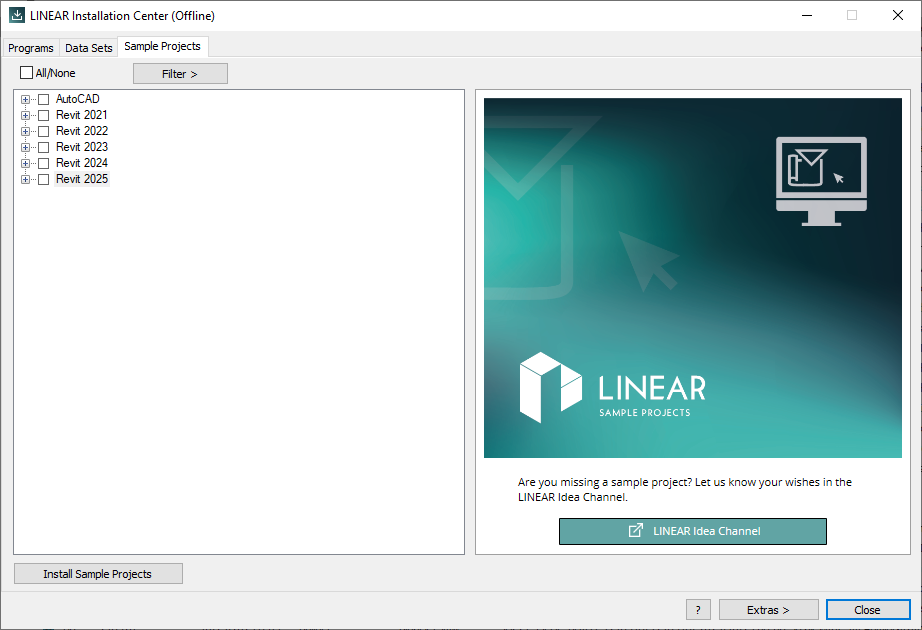Click the external link icon in Idea Channel button
Viewport: 922px width, 630px height.
(x=636, y=531)
